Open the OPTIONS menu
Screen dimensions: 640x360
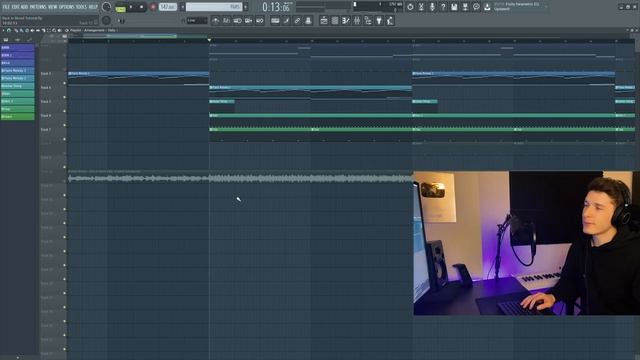click(x=67, y=7)
